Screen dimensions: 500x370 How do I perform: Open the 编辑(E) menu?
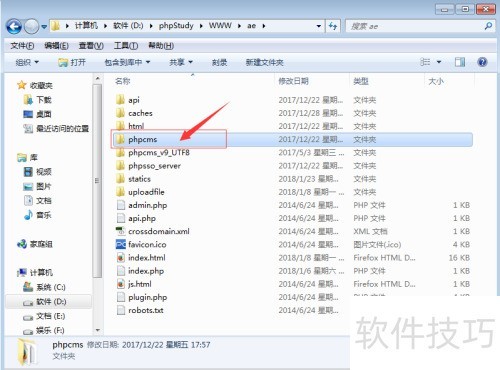pyautogui.click(x=56, y=46)
